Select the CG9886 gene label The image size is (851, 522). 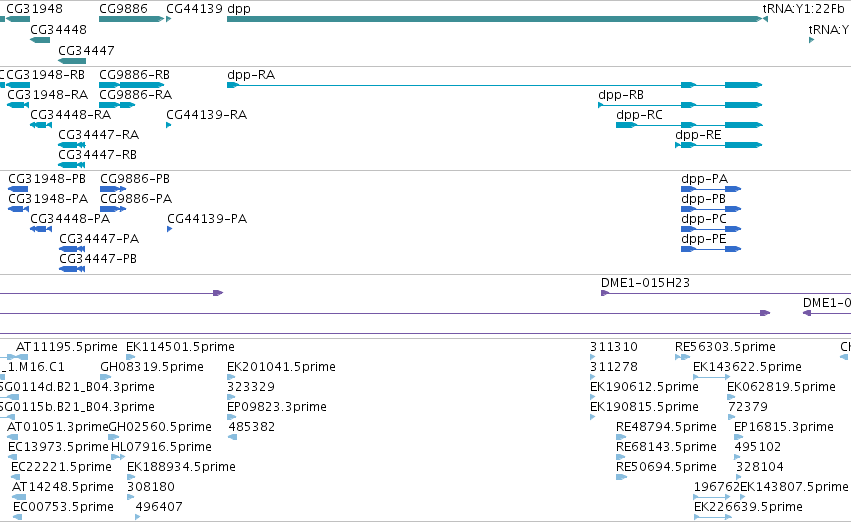tap(123, 9)
